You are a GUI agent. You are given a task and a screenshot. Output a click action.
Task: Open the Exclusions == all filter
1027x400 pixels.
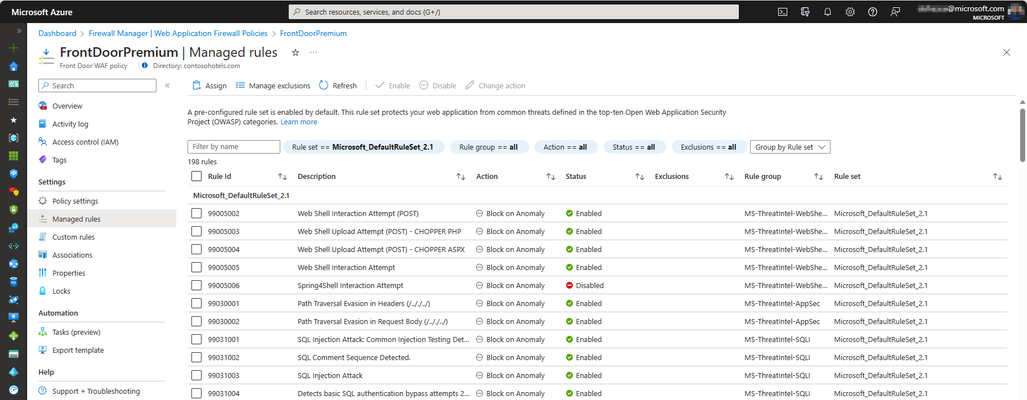709,147
